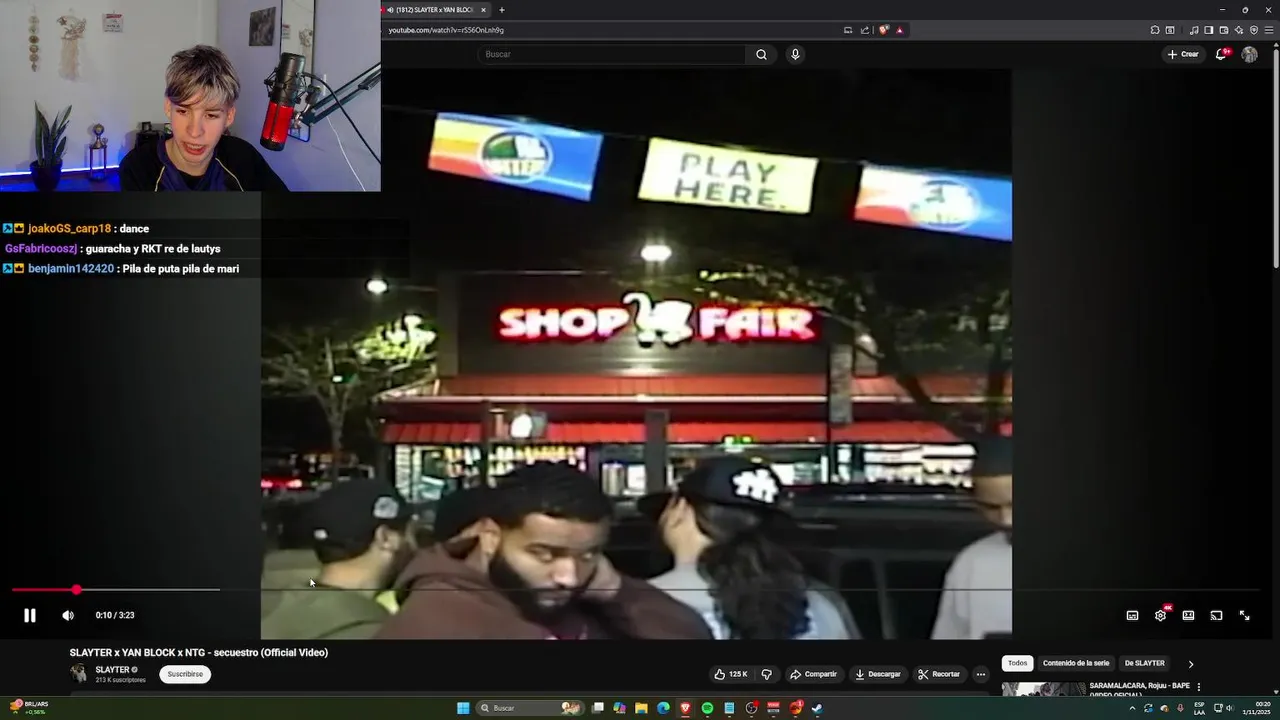Select the Contenido de la serie chip
The width and height of the screenshot is (1280, 720).
(1076, 663)
